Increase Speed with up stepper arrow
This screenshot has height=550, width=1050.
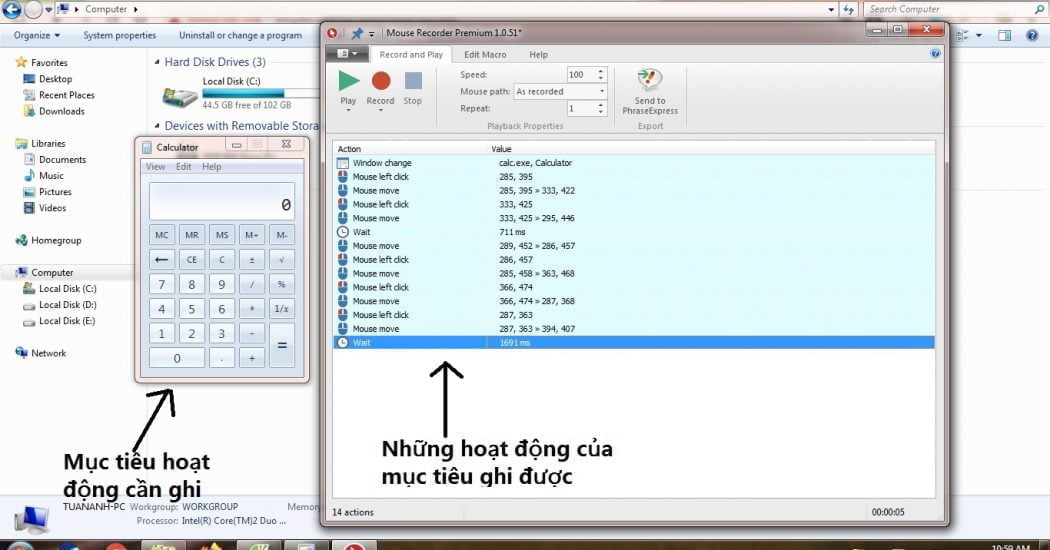pyautogui.click(x=601, y=71)
